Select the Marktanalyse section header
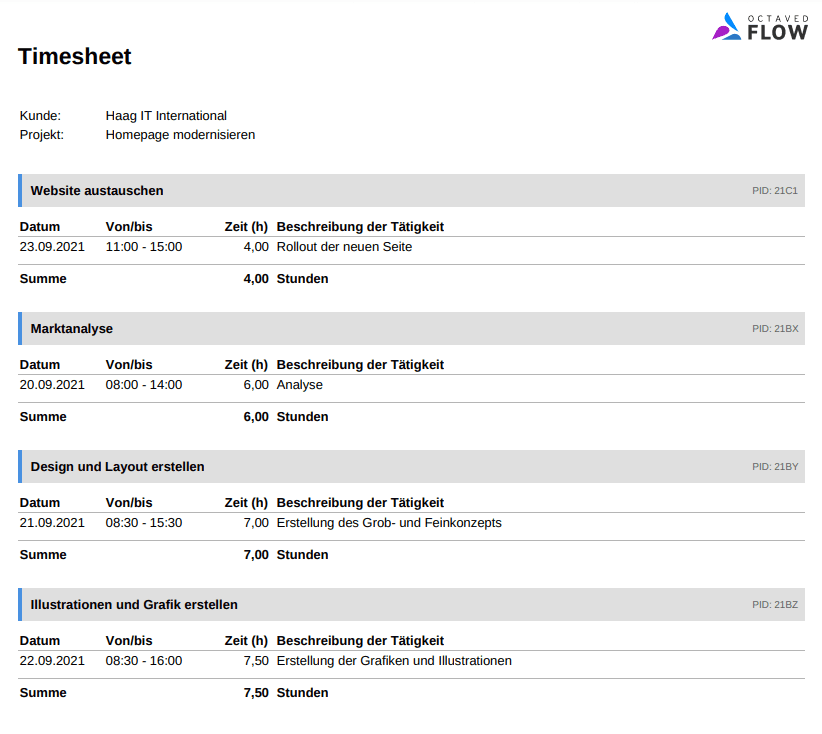822x734 pixels. tap(72, 329)
